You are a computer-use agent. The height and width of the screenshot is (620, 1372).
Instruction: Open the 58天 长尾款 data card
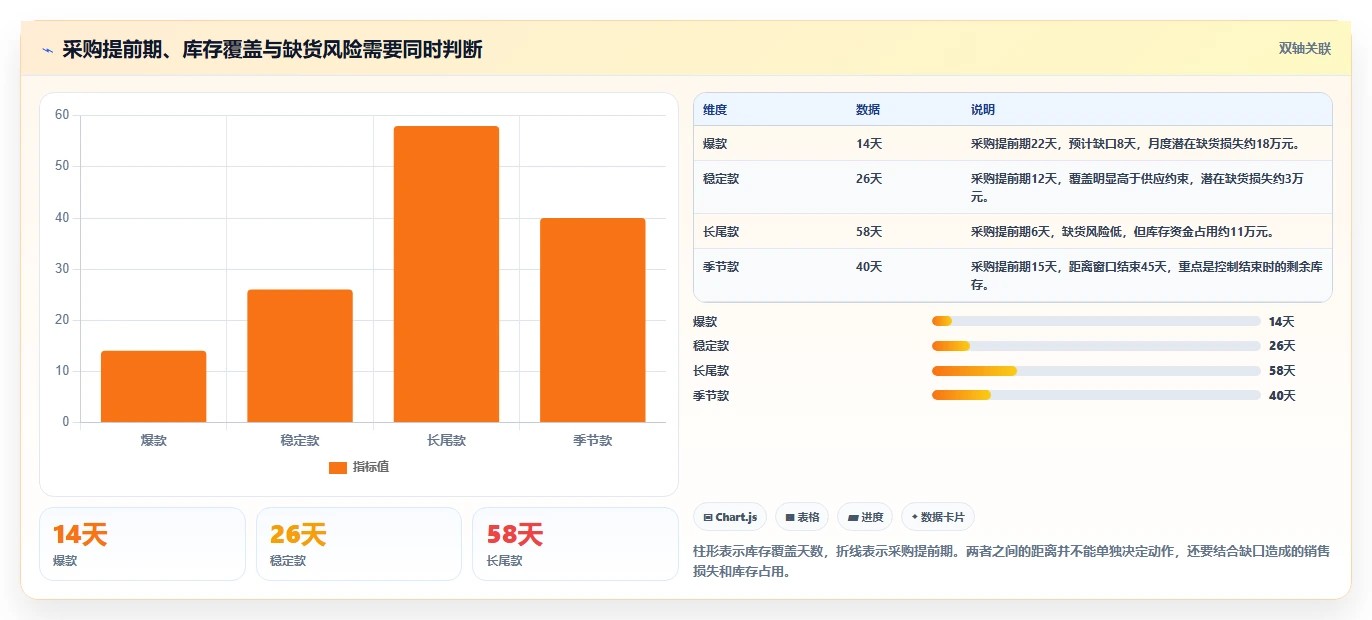[575, 544]
